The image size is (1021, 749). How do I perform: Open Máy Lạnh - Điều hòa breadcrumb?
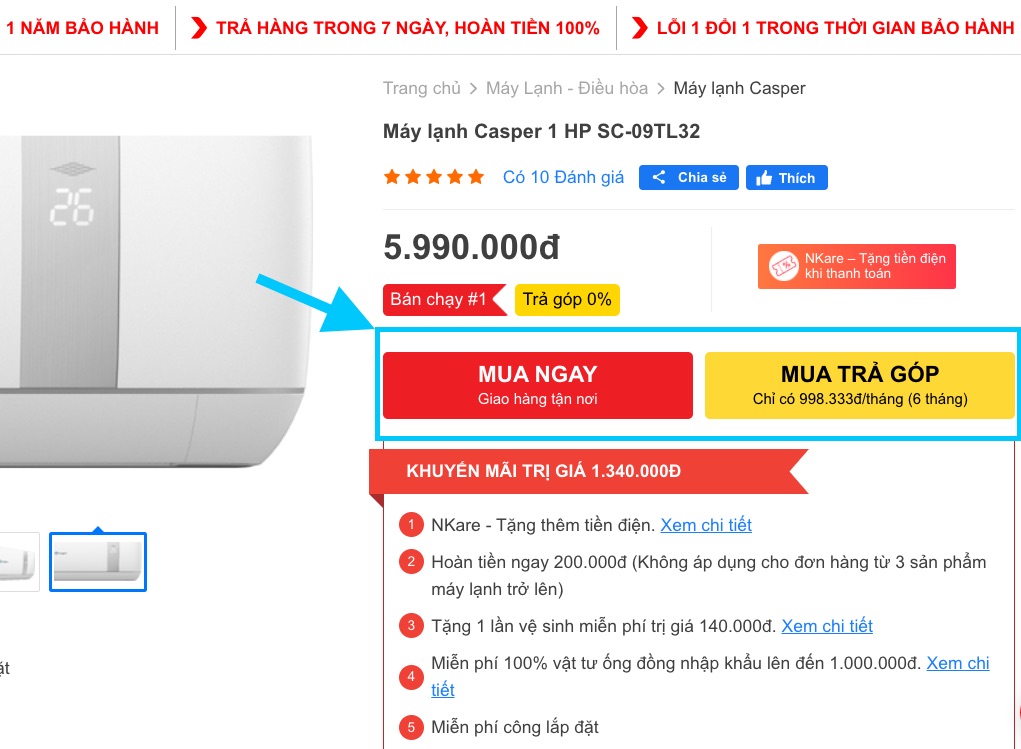[566, 88]
